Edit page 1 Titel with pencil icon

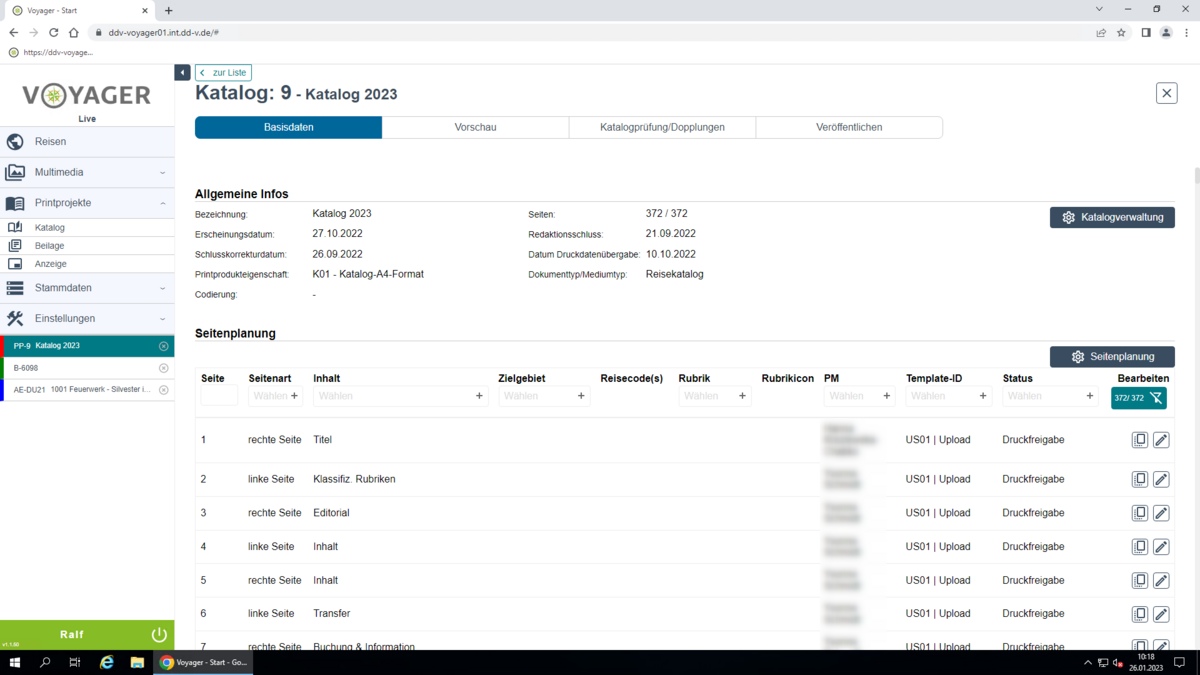point(1161,440)
